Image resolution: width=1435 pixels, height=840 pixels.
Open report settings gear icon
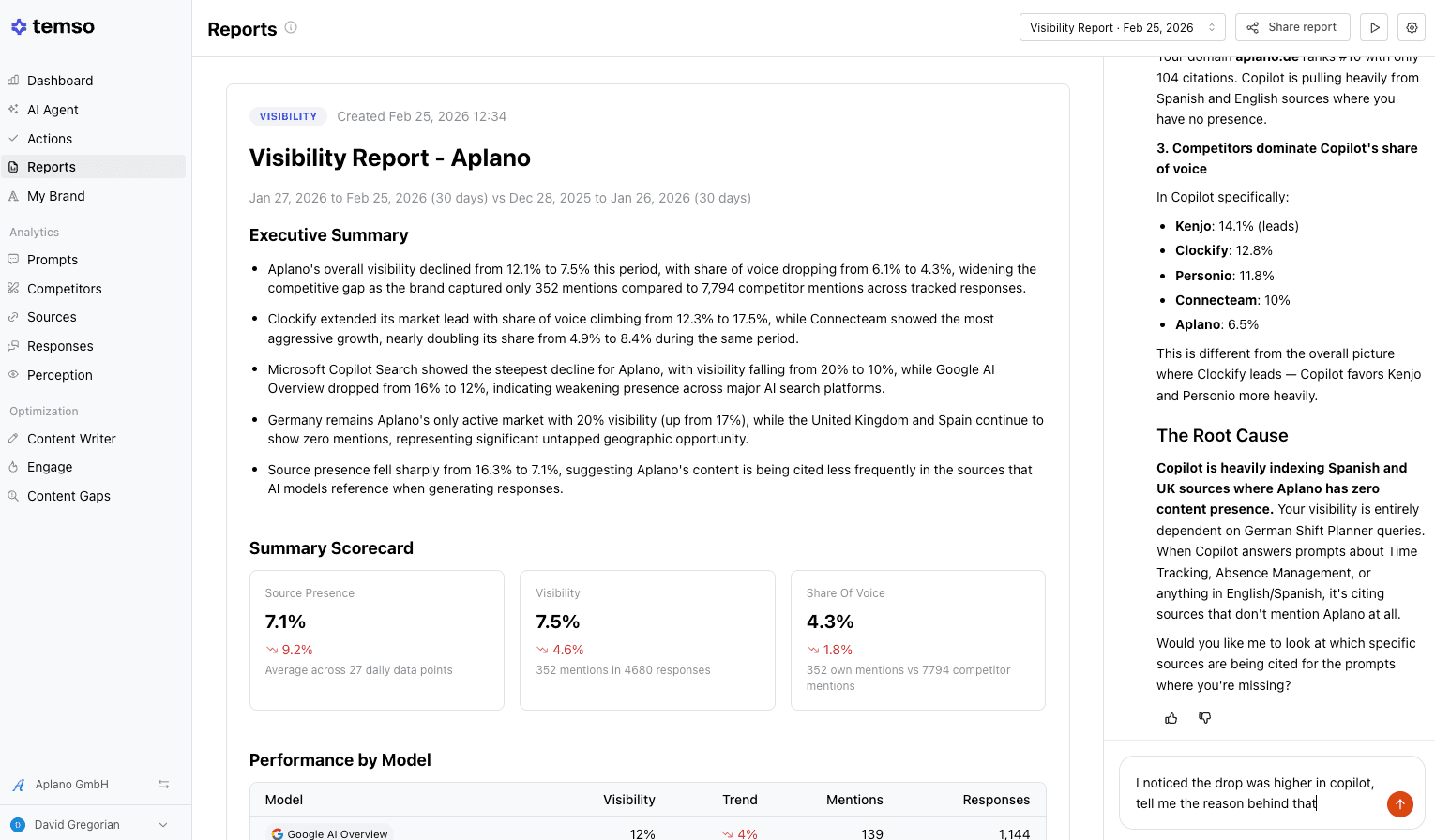click(x=1411, y=27)
